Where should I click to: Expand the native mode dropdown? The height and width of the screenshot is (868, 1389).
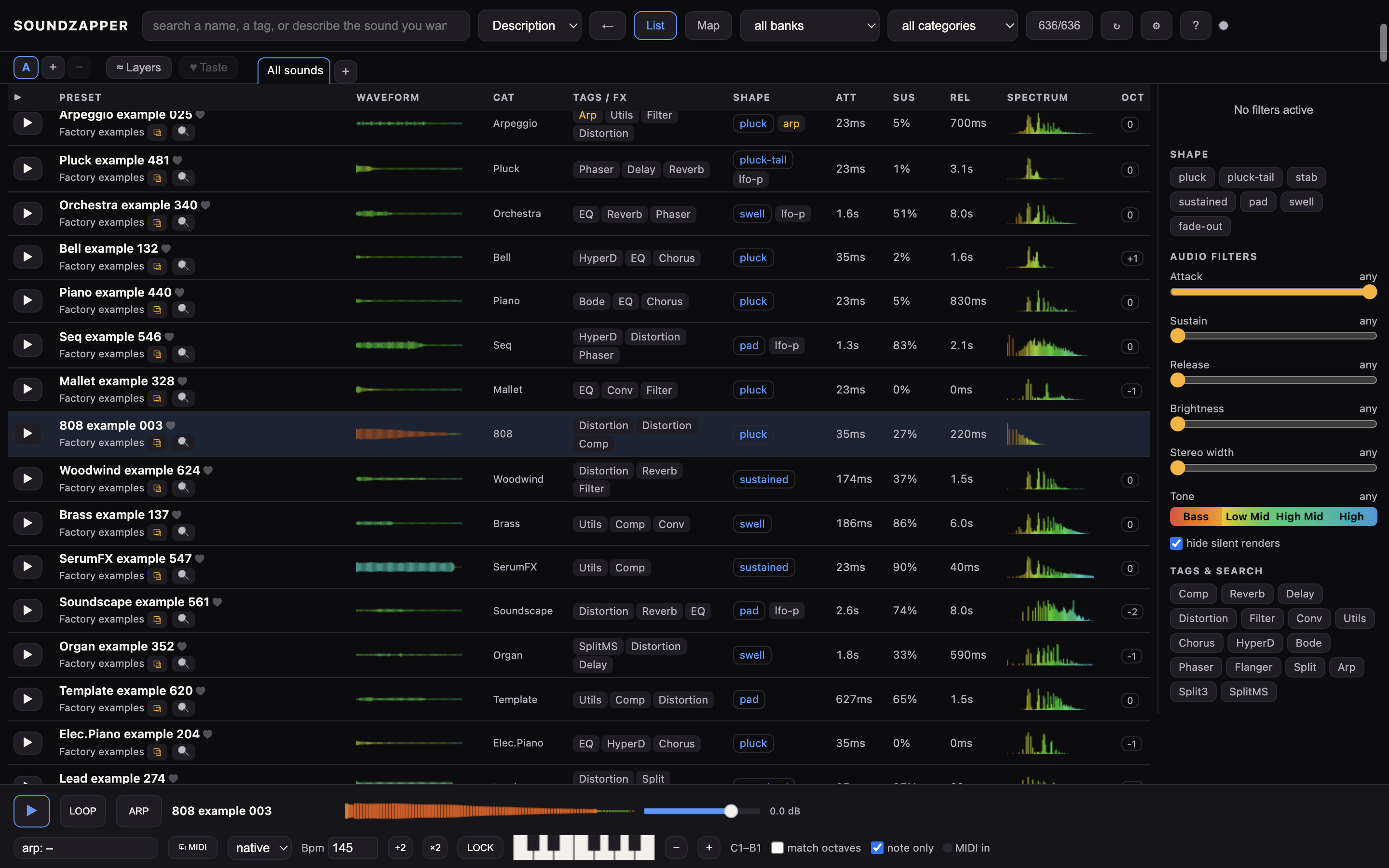259,848
